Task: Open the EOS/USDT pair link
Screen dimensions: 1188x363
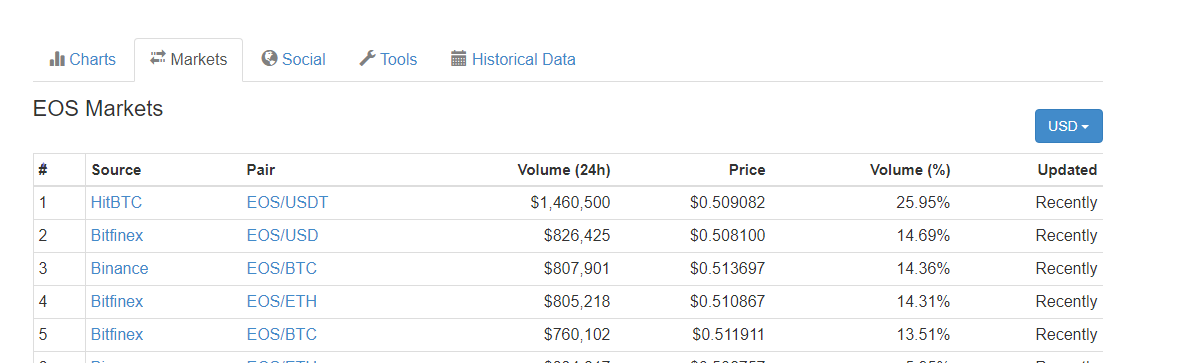Action: coord(287,203)
